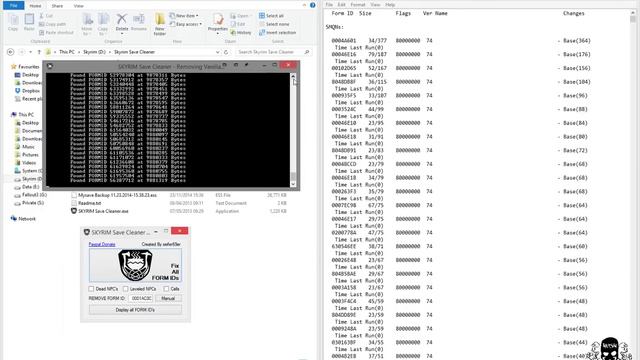Enable the Dead NPCs checkbox

(x=91, y=289)
